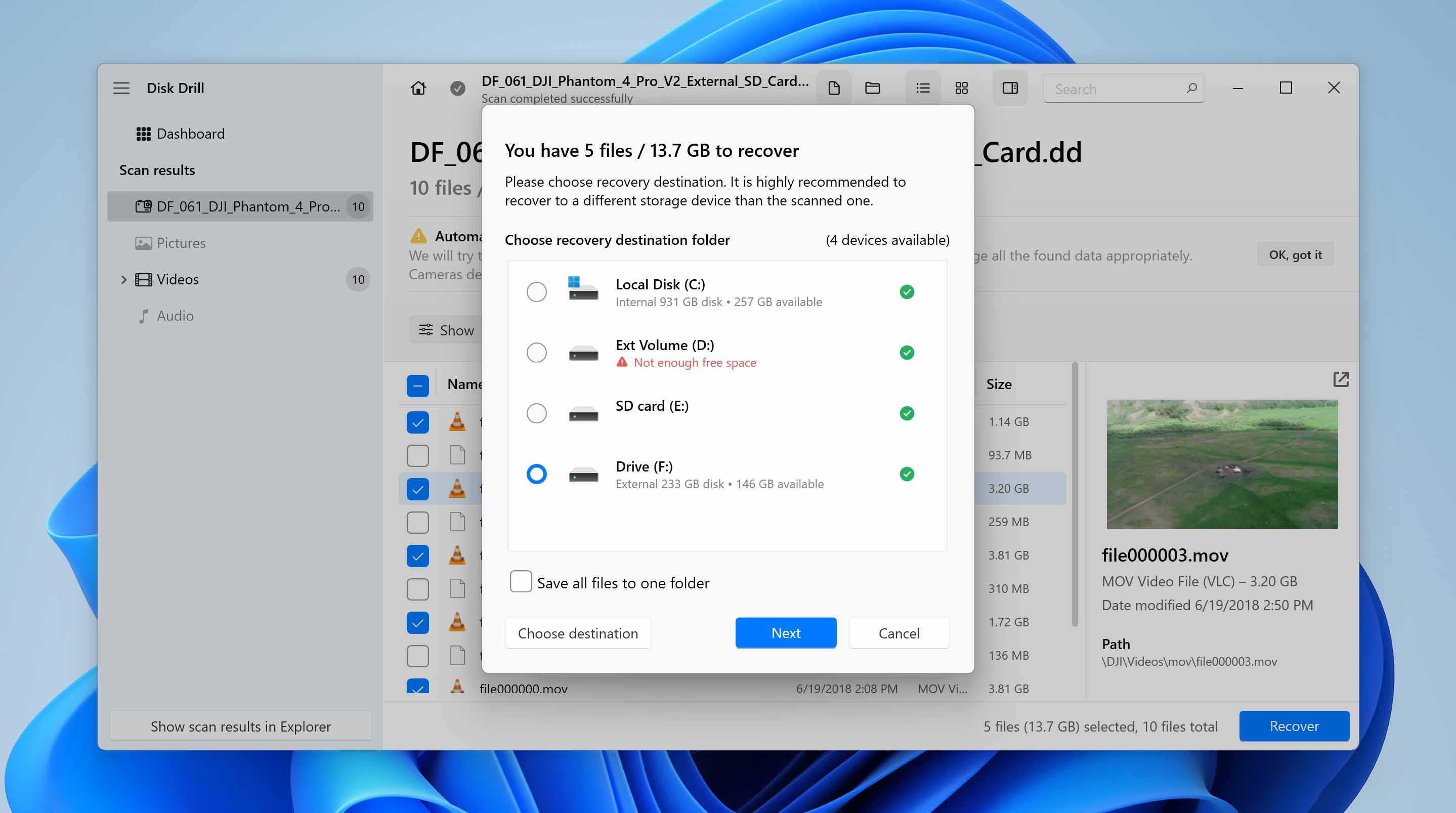
Task: Click Choose destination button
Action: pos(578,633)
